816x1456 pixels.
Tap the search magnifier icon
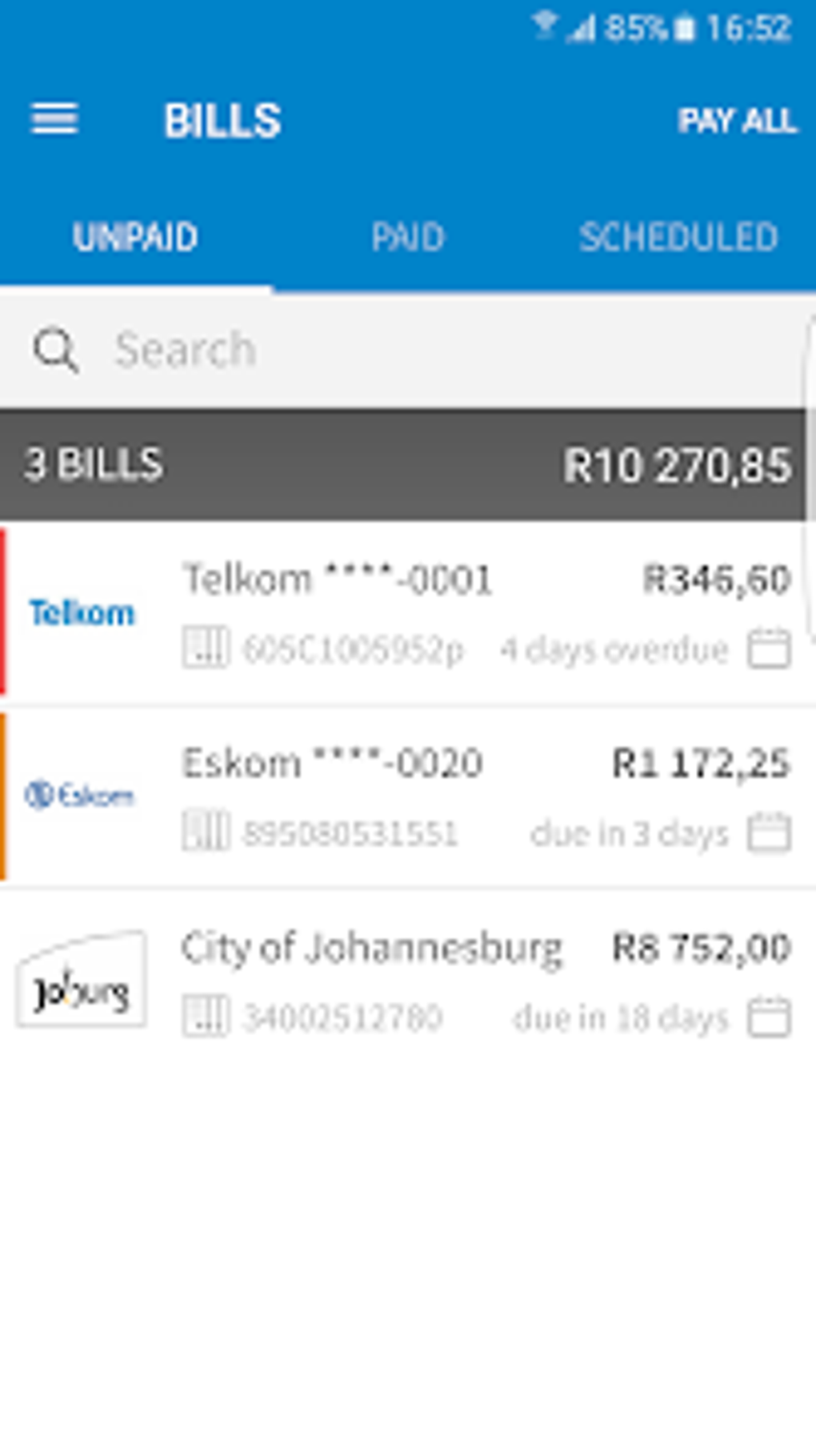pyautogui.click(x=55, y=350)
